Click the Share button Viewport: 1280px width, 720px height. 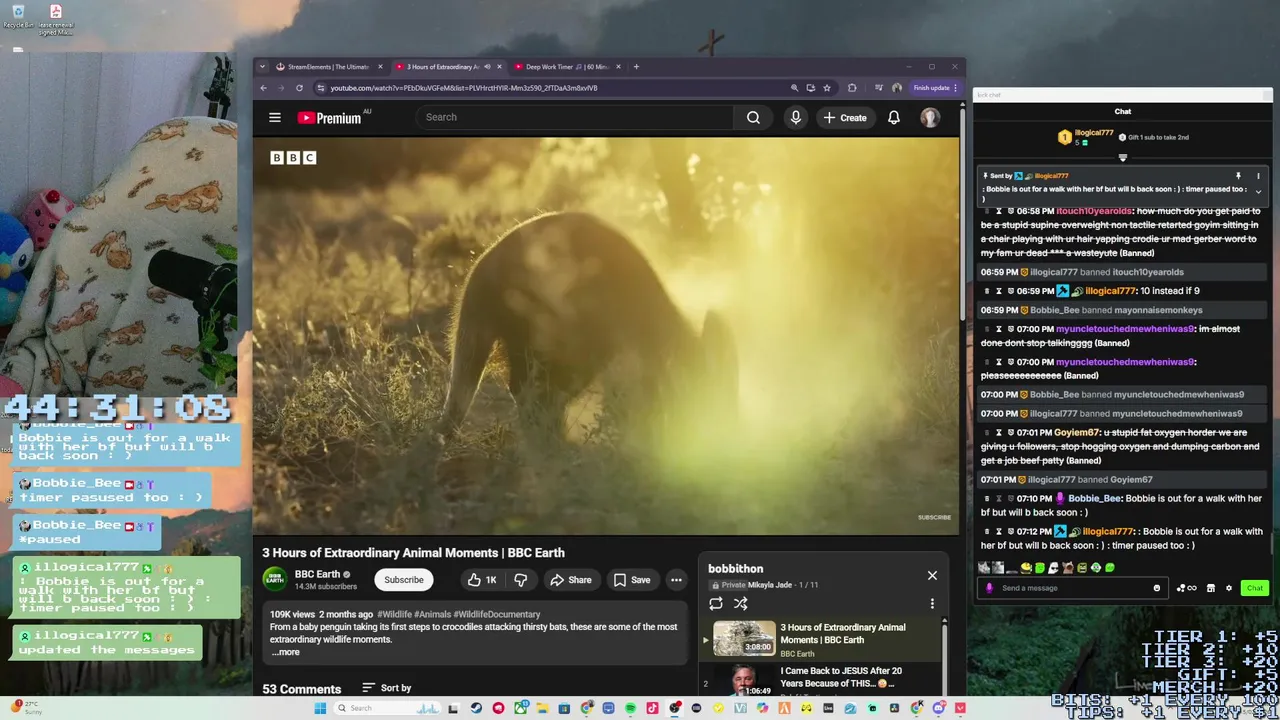[570, 580]
